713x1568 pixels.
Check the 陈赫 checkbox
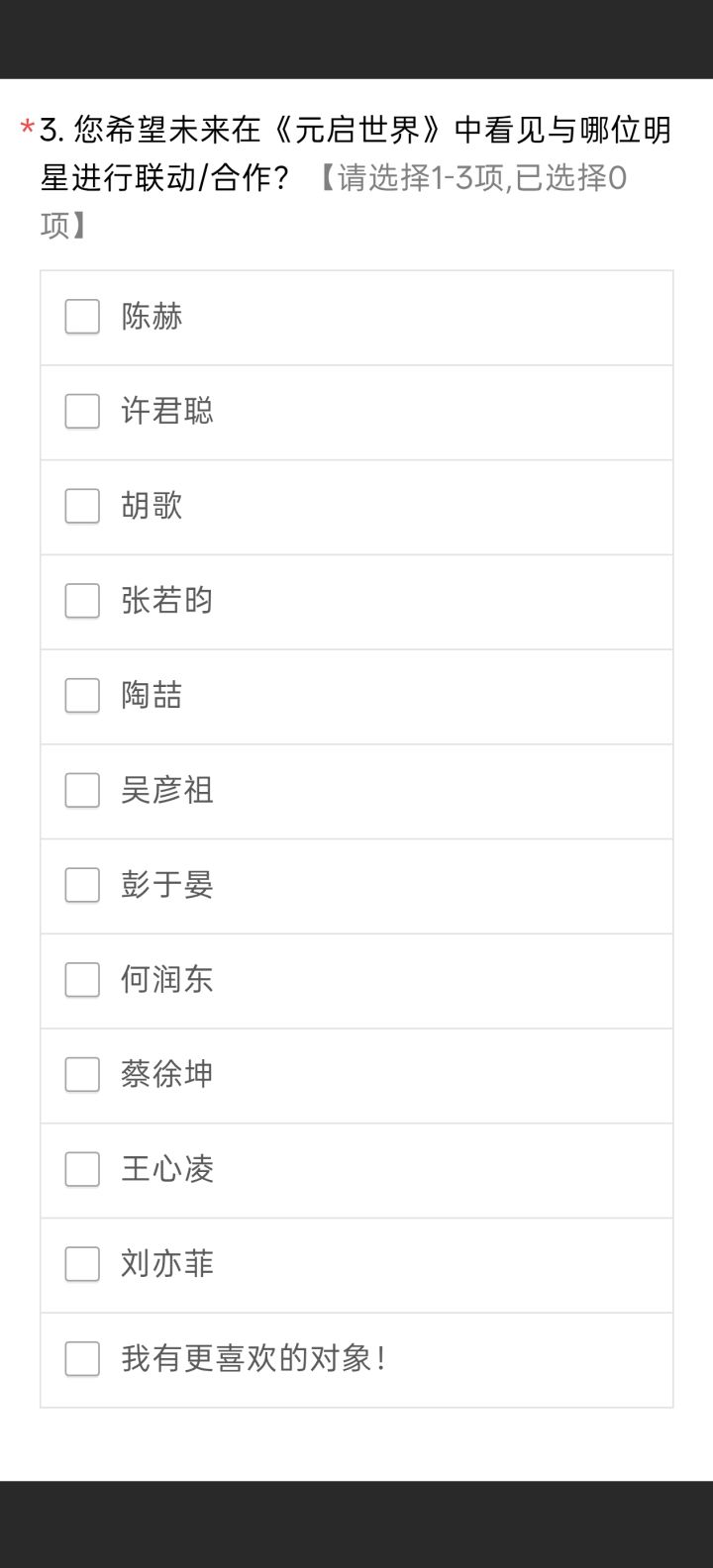(82, 317)
